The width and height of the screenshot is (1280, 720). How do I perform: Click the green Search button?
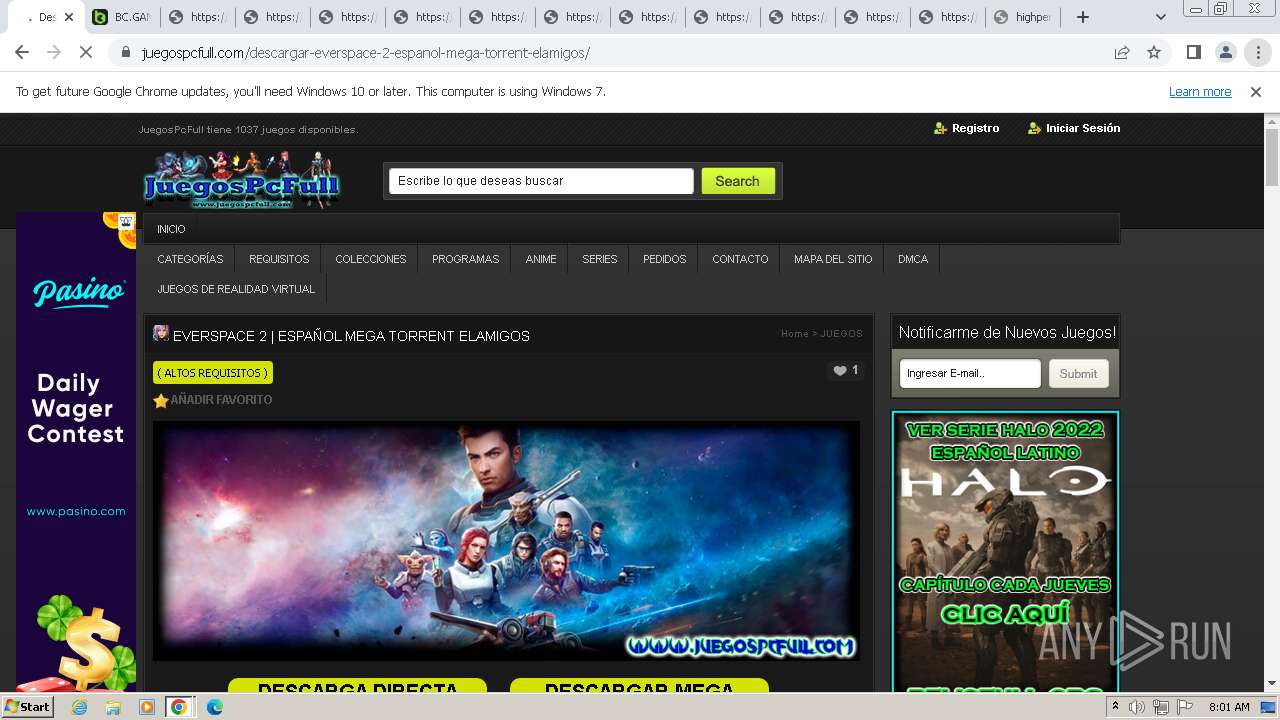(x=738, y=181)
